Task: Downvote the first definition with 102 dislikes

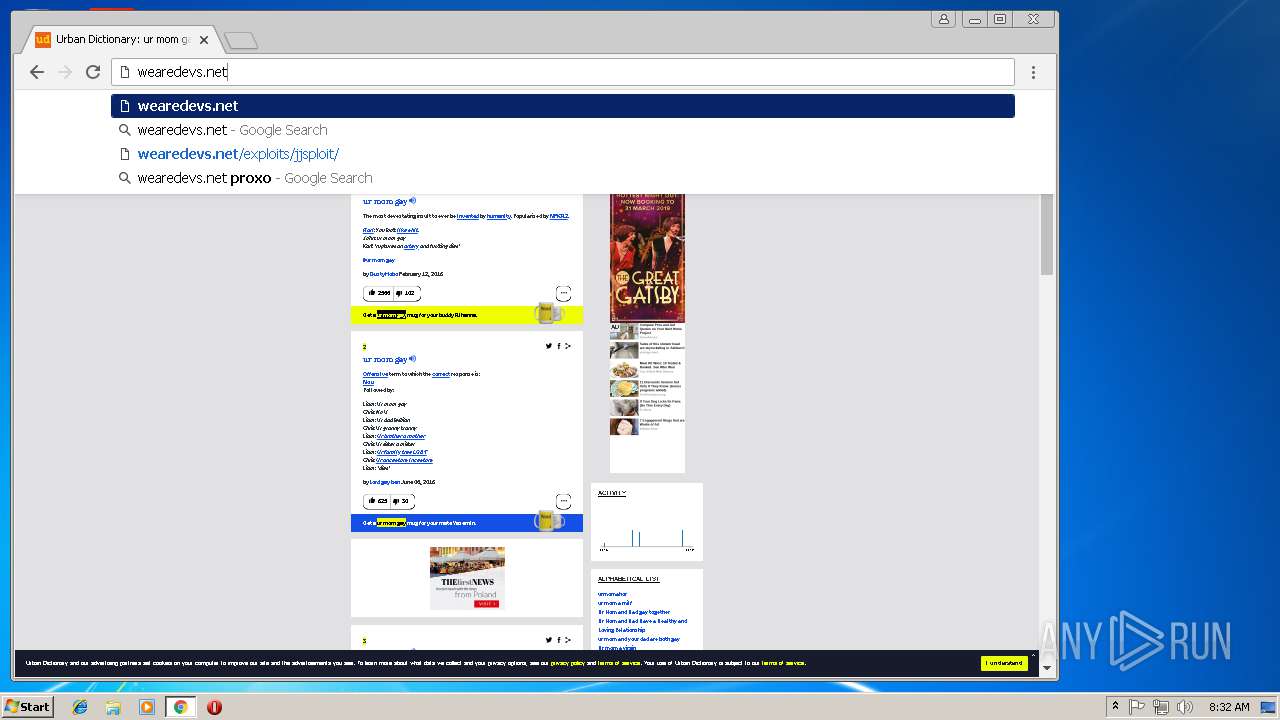Action: click(406, 293)
